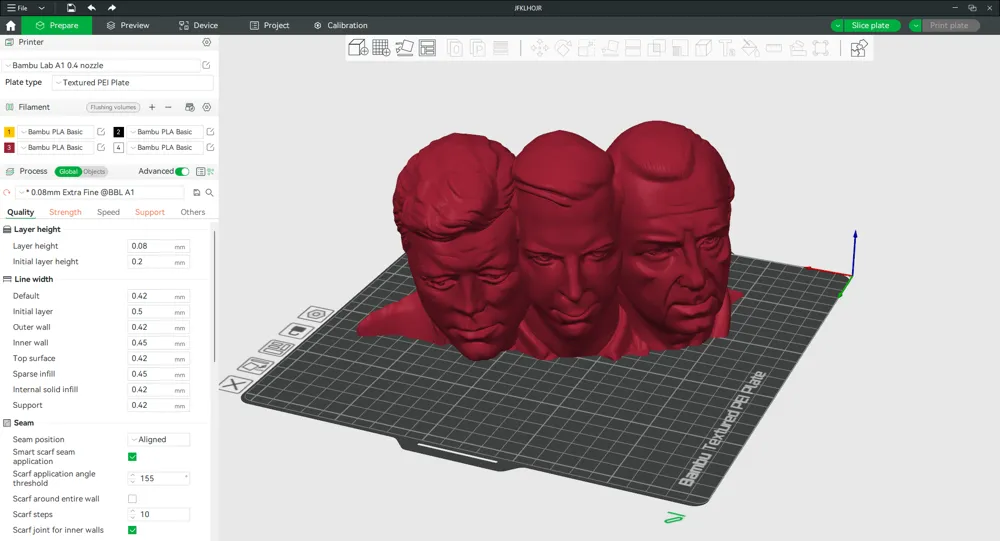Open the Support settings tab

tap(150, 212)
